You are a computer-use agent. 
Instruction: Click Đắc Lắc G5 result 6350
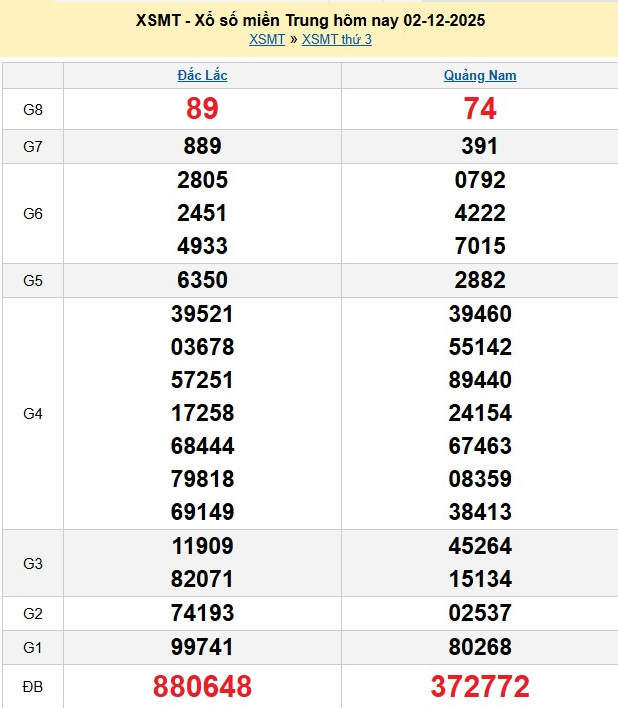(202, 280)
